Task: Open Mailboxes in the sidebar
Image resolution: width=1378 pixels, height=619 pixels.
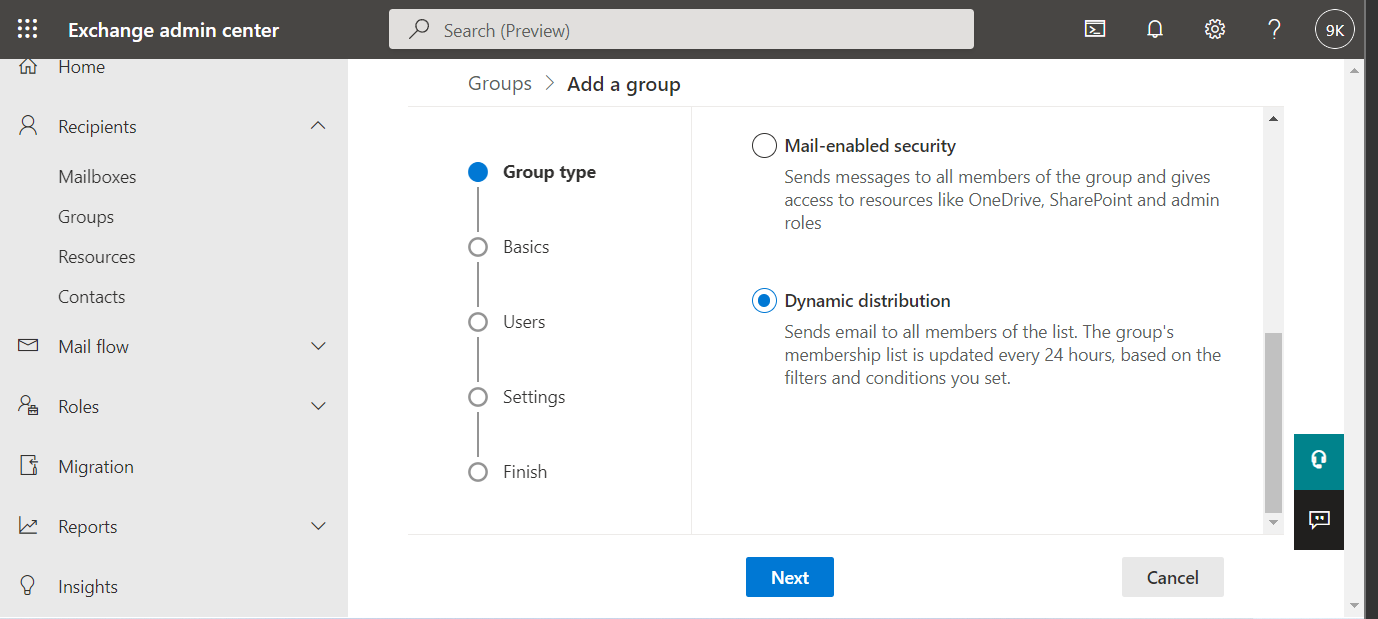Action: (x=97, y=177)
